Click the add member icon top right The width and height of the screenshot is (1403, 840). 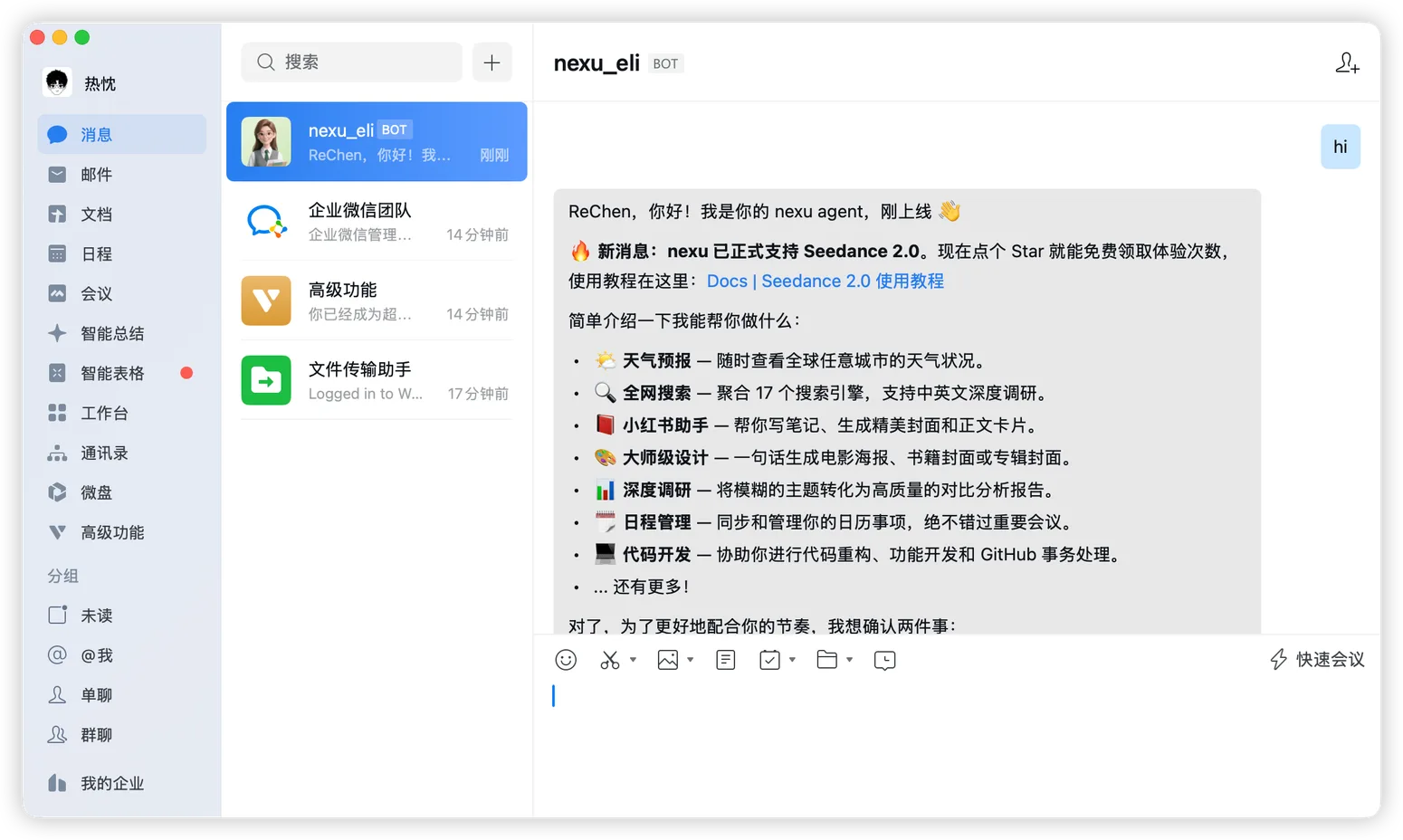click(1347, 63)
